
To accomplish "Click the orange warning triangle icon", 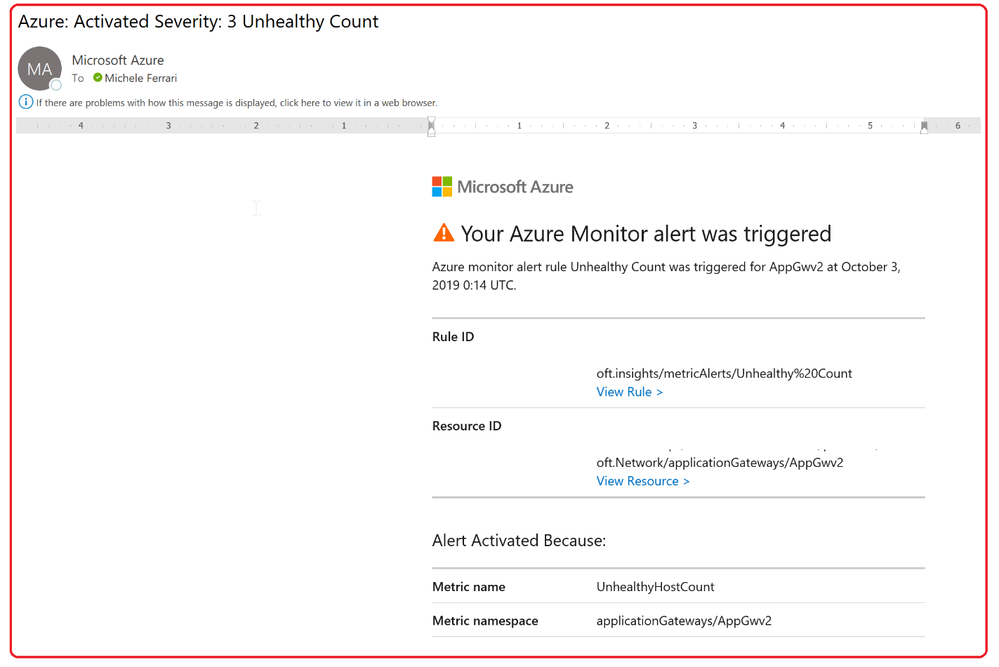I will 443,233.
